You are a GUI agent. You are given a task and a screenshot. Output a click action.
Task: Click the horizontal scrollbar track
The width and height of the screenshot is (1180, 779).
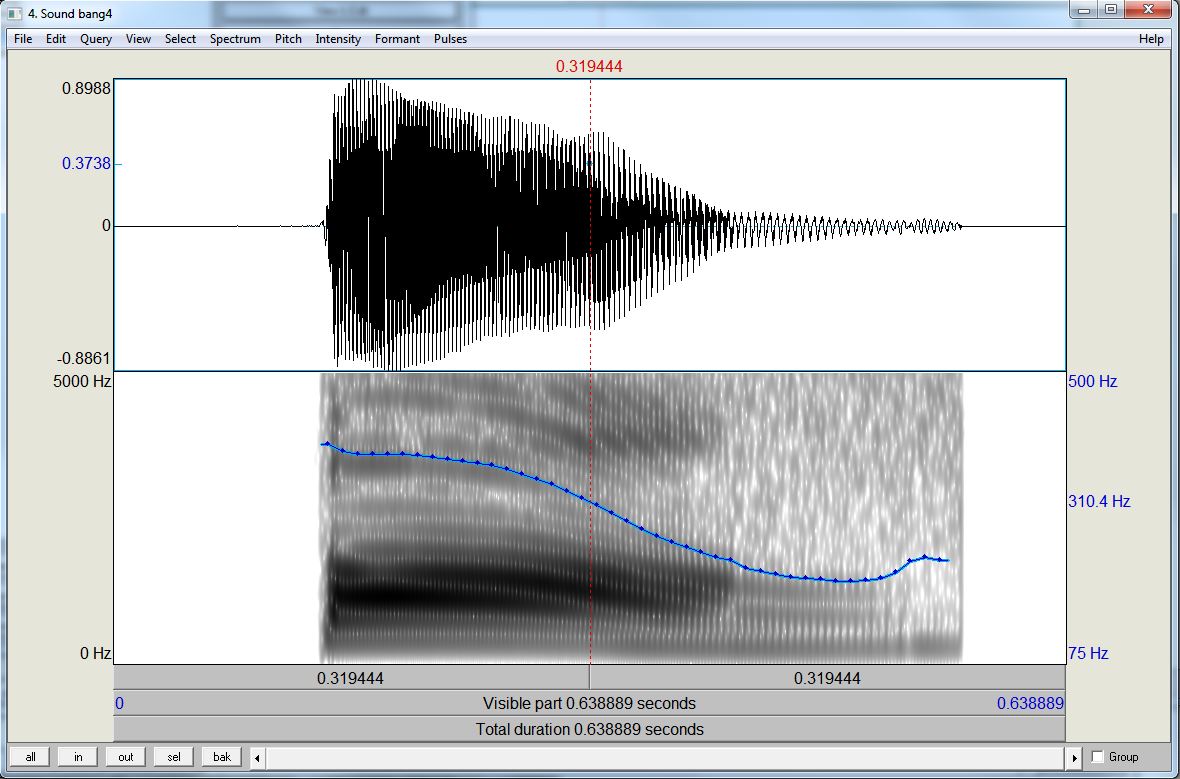pyautogui.click(x=666, y=758)
